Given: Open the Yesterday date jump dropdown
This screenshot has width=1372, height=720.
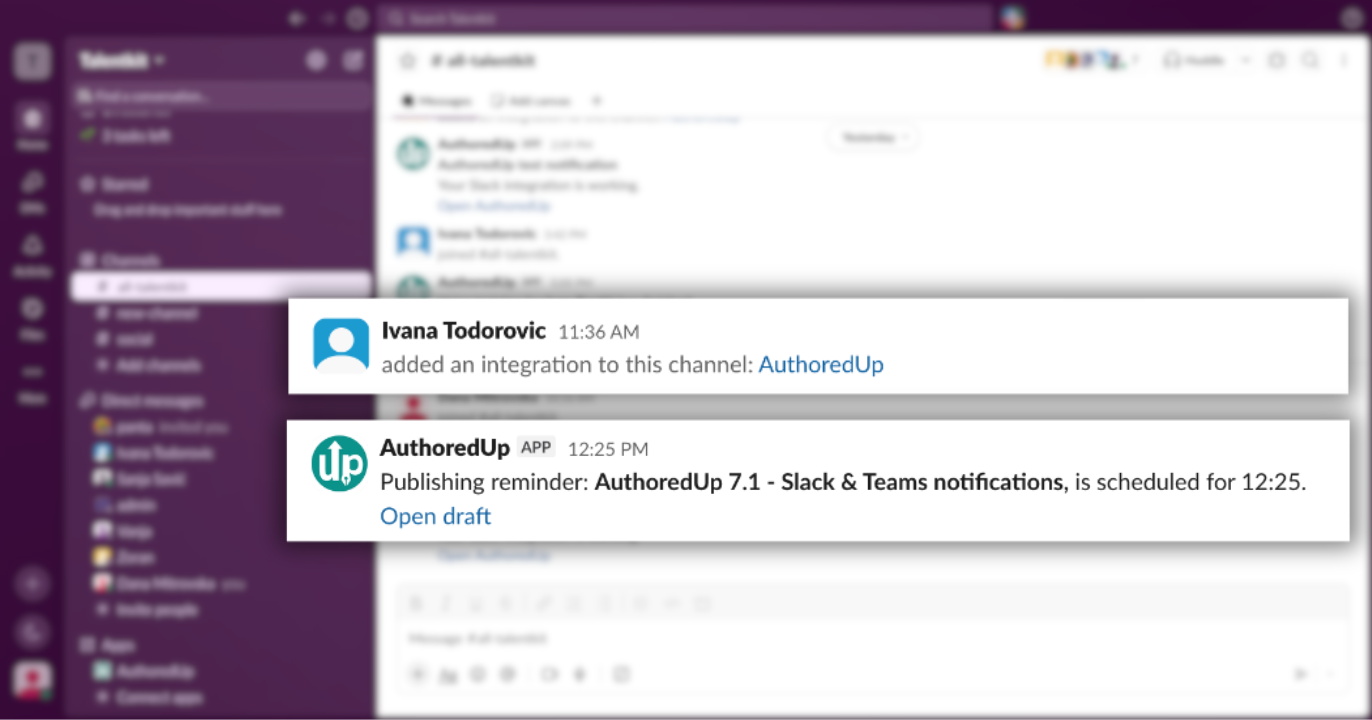Looking at the screenshot, I should pos(873,137).
